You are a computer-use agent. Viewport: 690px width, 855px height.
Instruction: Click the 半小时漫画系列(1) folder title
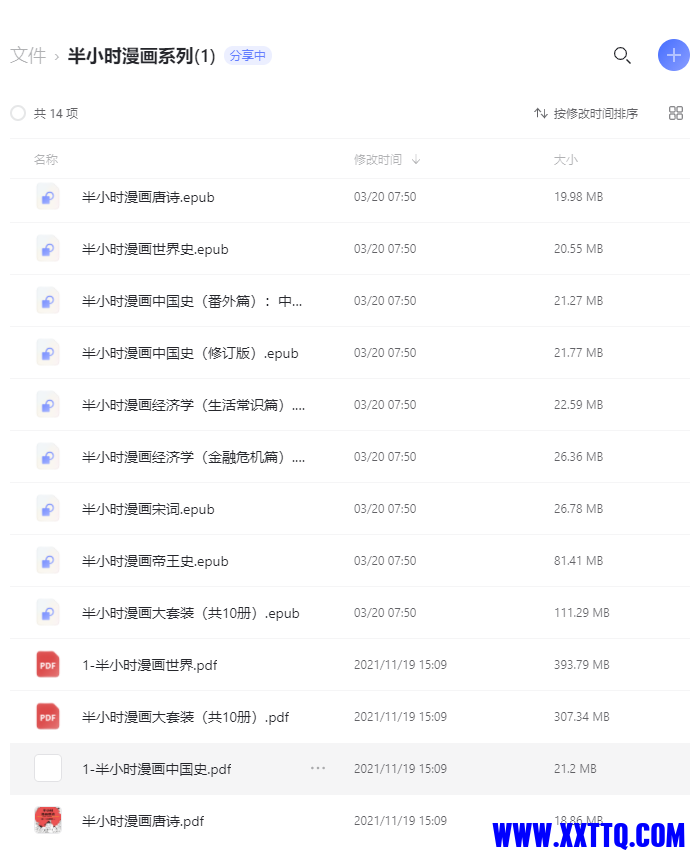point(142,56)
